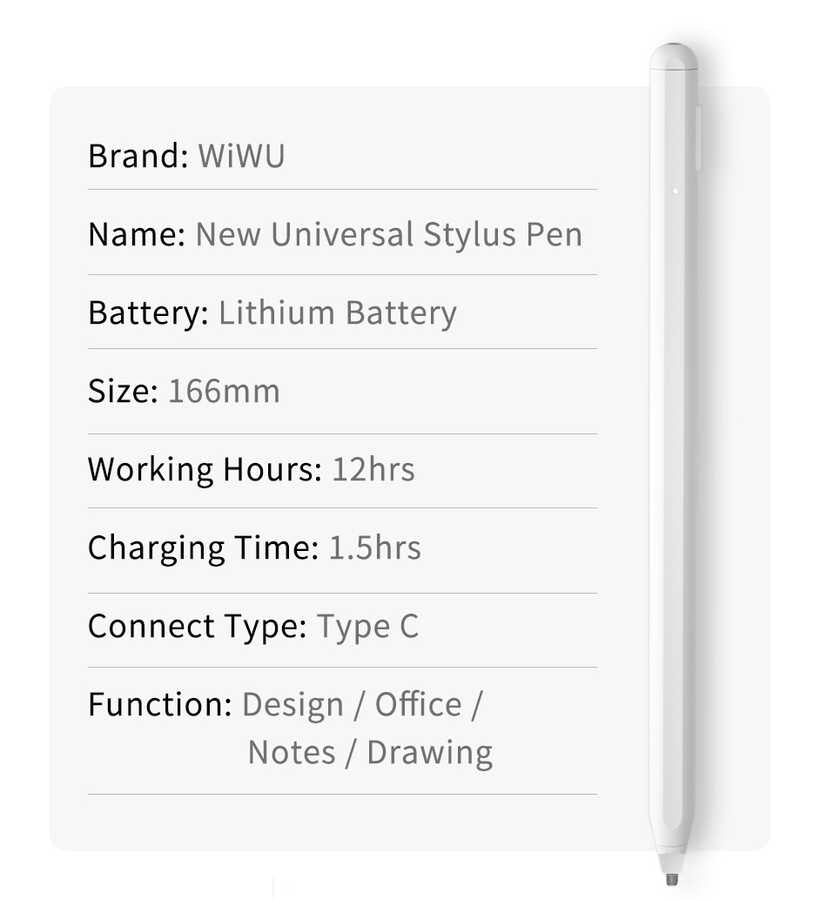The image size is (827, 900).
Task: Click the "Battery:" label
Action: coord(148,313)
